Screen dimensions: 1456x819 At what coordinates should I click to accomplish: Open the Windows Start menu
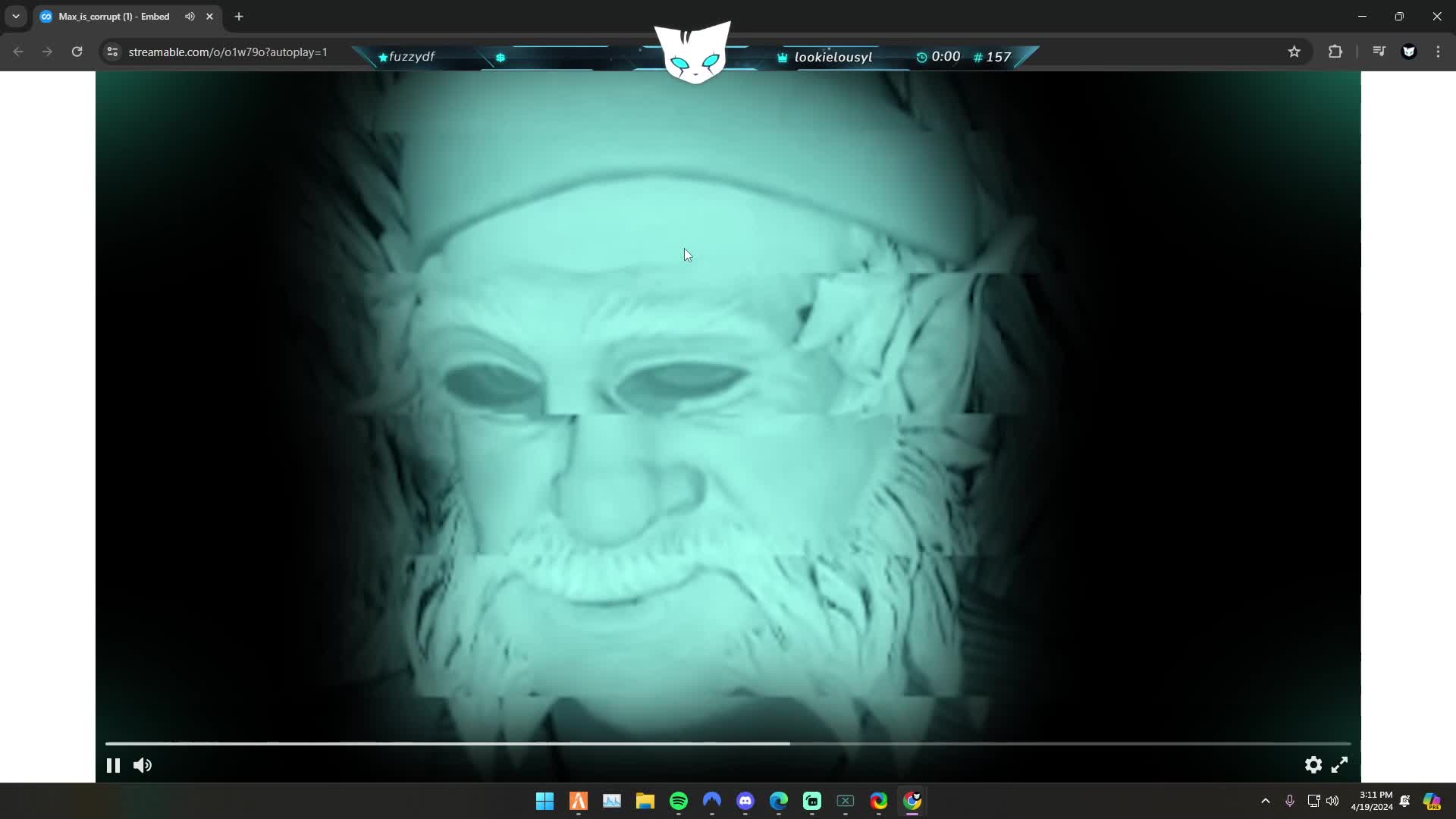pos(544,801)
